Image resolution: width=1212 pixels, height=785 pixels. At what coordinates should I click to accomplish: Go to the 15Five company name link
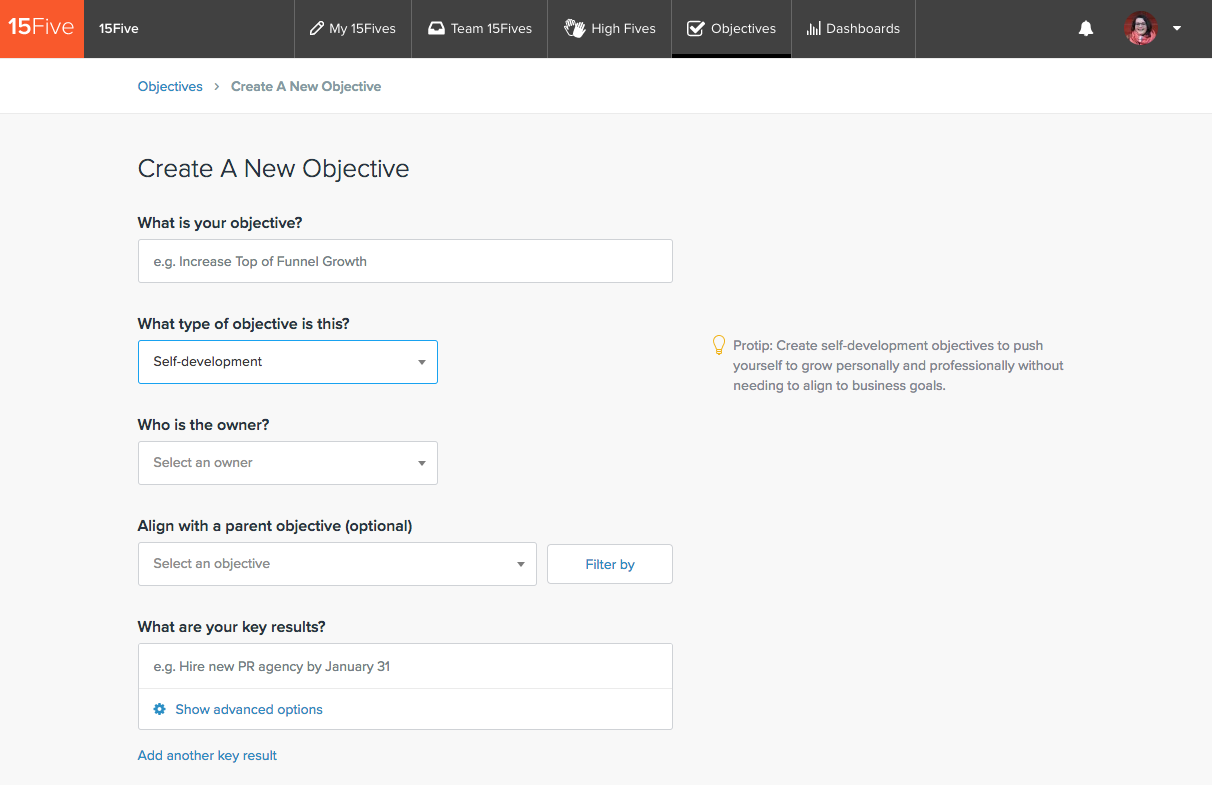pos(119,29)
